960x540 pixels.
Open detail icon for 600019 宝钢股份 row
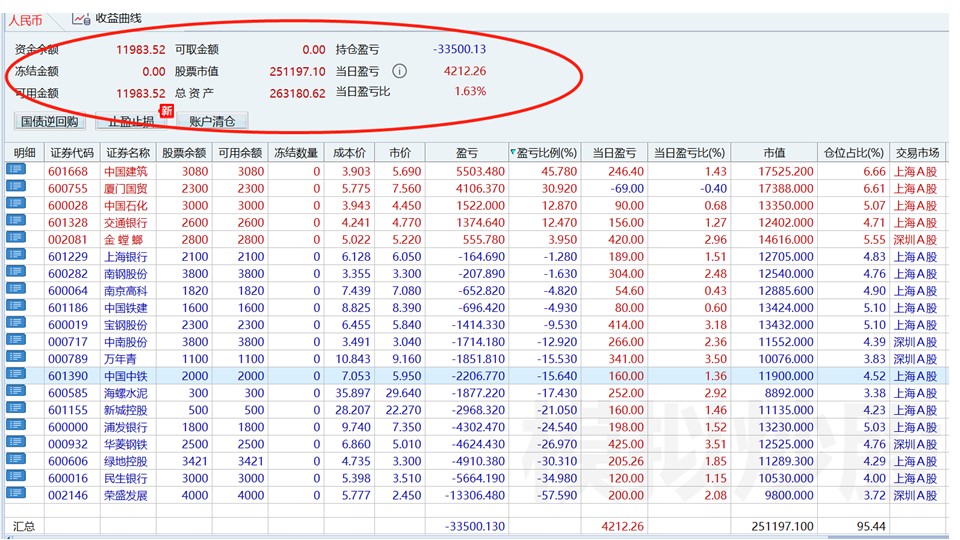[x=16, y=323]
